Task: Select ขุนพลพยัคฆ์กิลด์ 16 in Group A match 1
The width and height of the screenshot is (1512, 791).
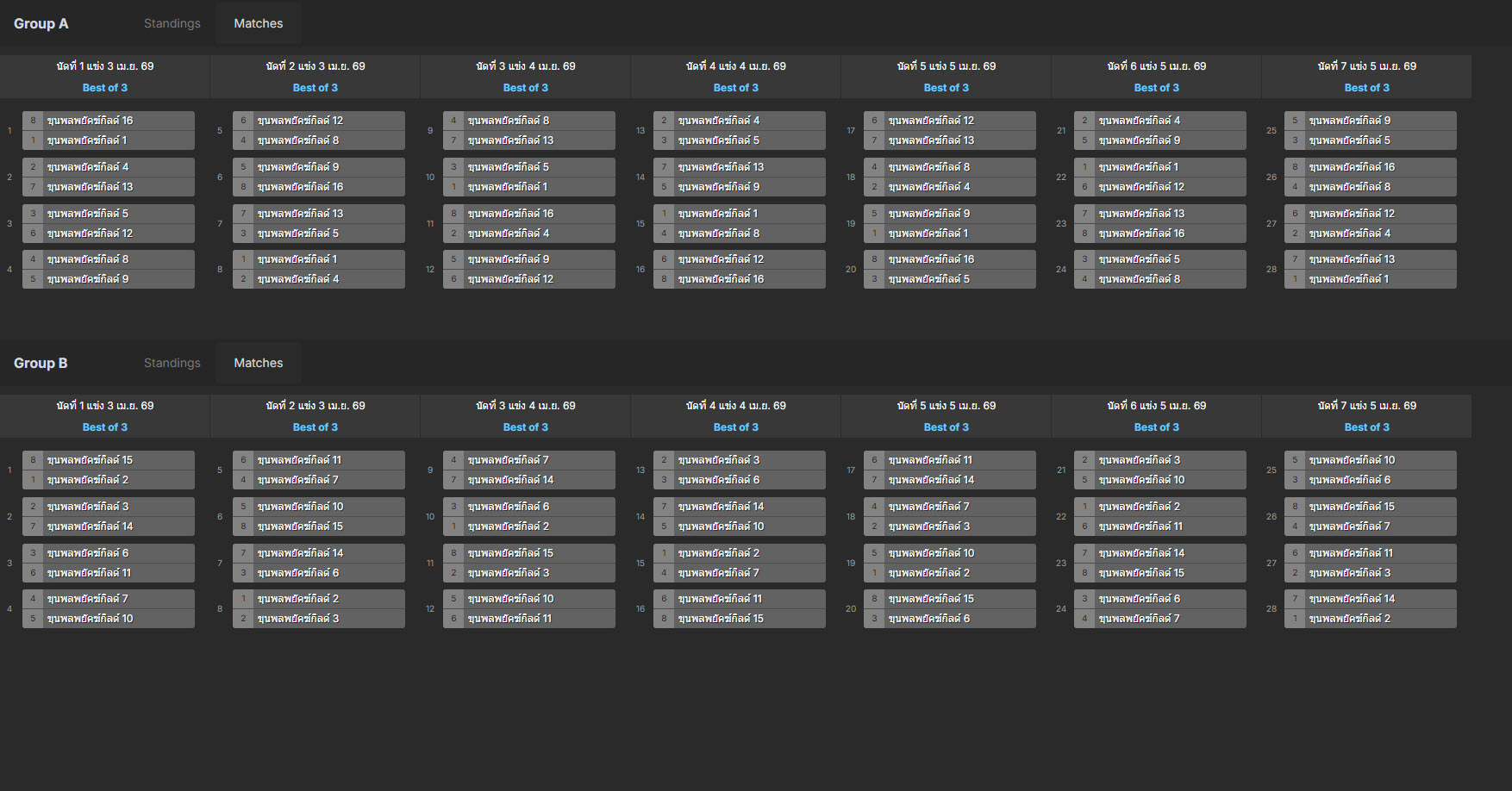Action: tap(109, 121)
